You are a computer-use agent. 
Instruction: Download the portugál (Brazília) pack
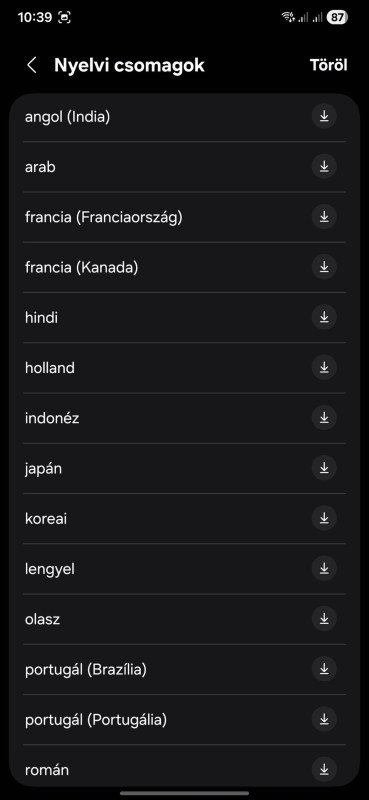tap(324, 669)
